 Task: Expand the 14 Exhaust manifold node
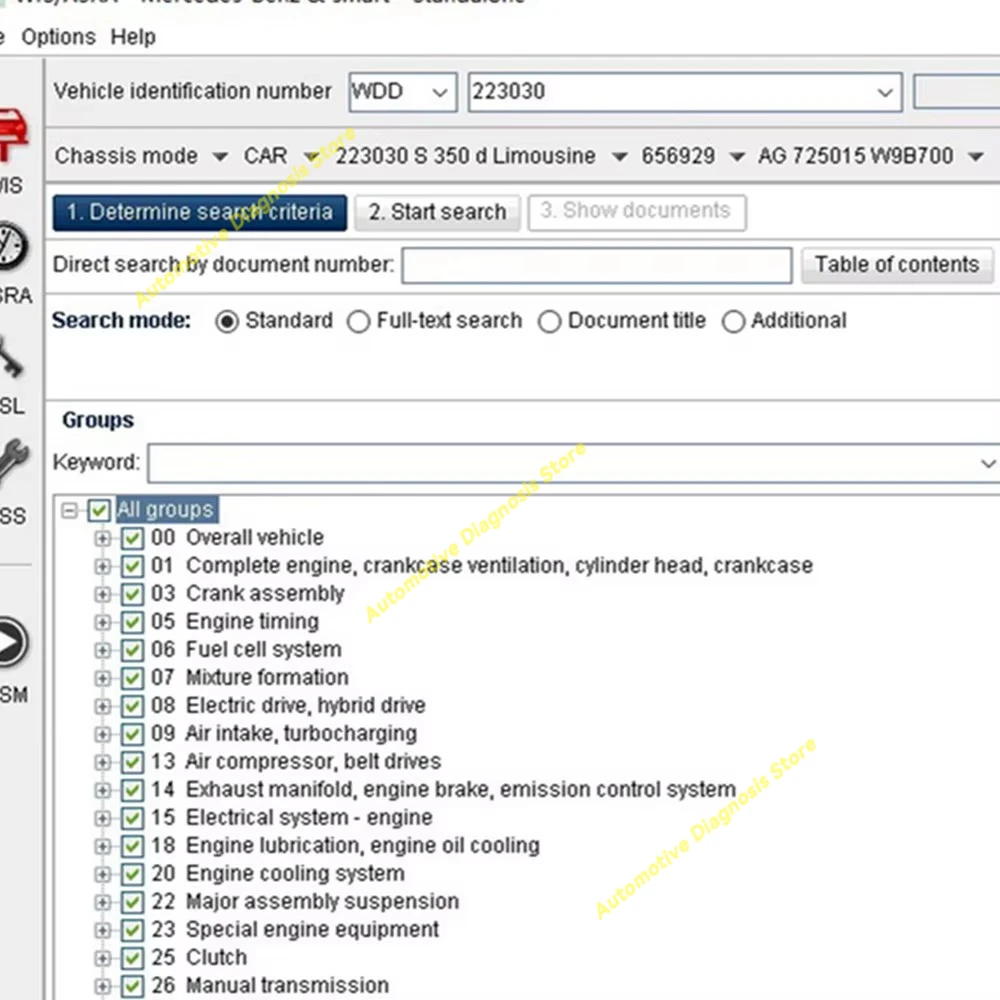coord(102,790)
